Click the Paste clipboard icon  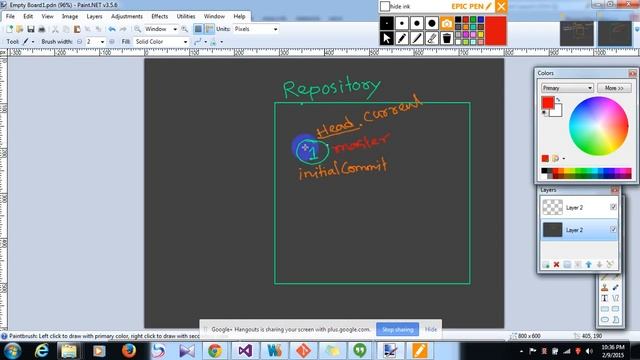point(77,29)
